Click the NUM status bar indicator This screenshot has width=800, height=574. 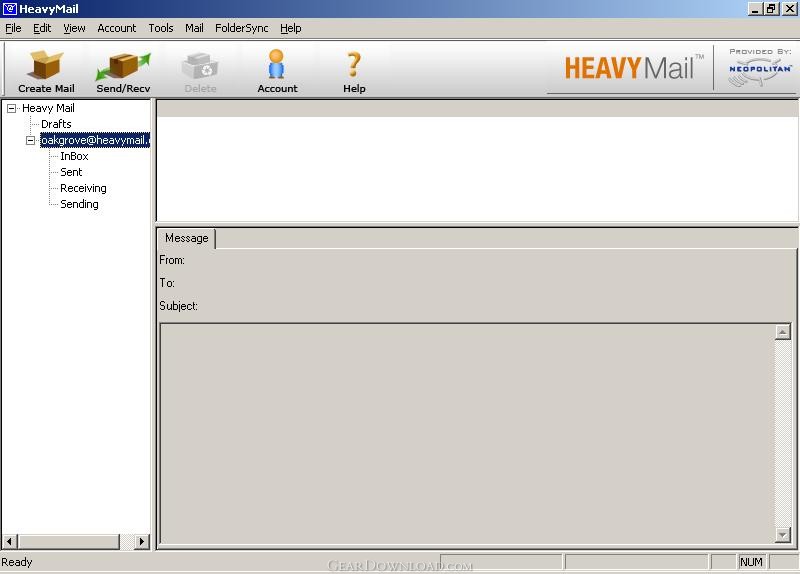point(752,562)
